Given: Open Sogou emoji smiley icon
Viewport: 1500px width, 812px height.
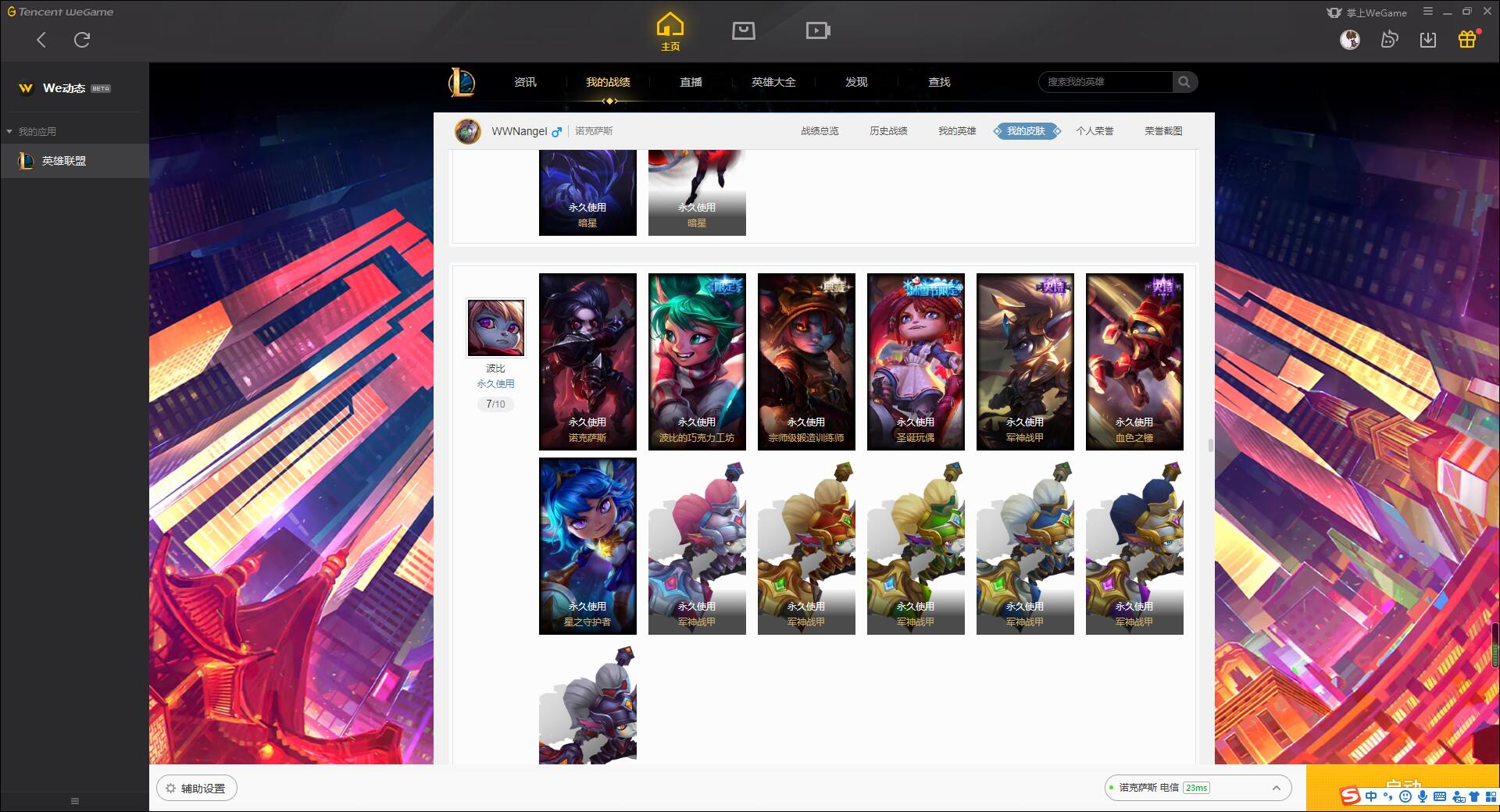Looking at the screenshot, I should pyautogui.click(x=1405, y=796).
